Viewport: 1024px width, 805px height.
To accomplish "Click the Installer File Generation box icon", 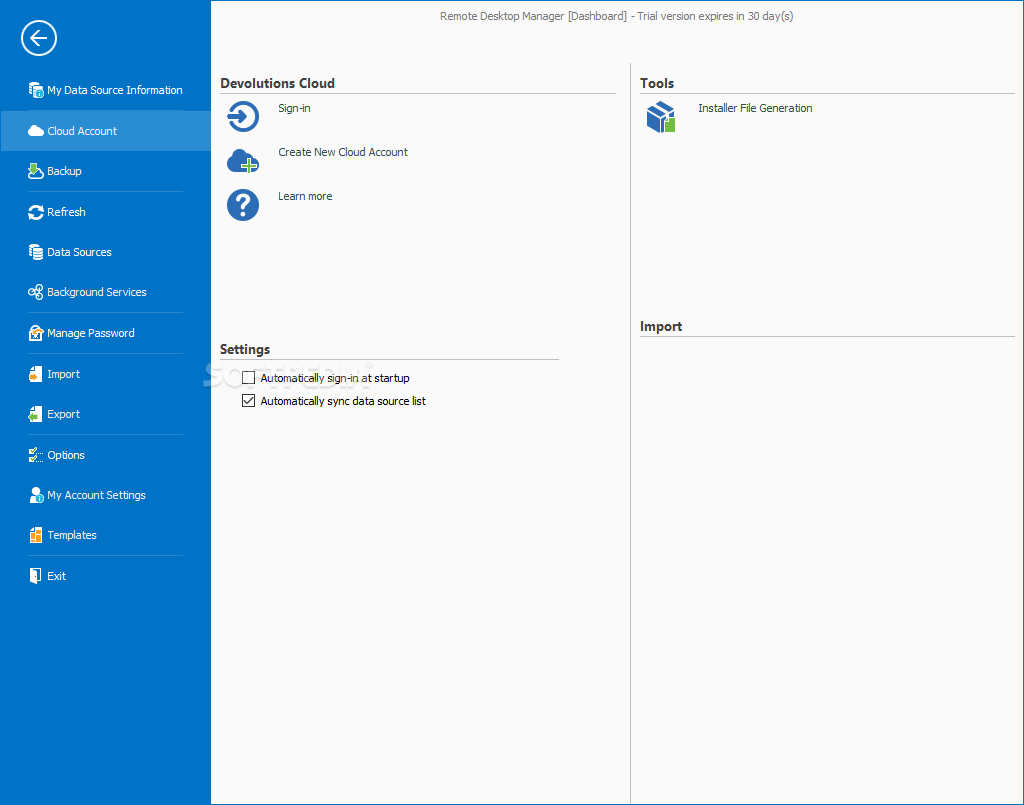I will [x=661, y=117].
